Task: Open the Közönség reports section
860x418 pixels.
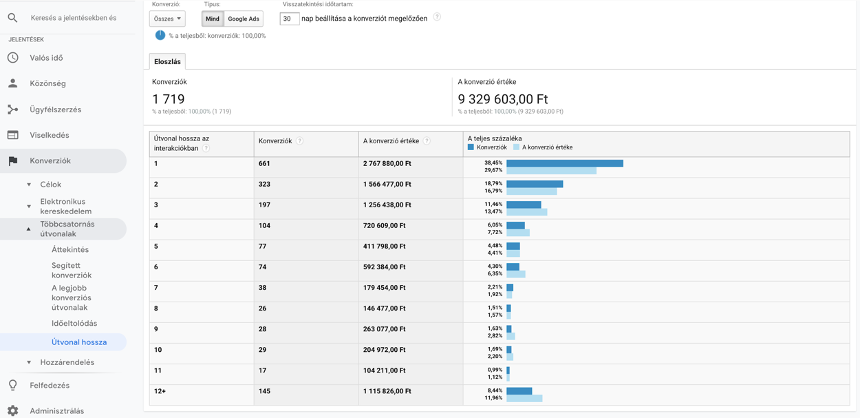Action: (x=48, y=84)
